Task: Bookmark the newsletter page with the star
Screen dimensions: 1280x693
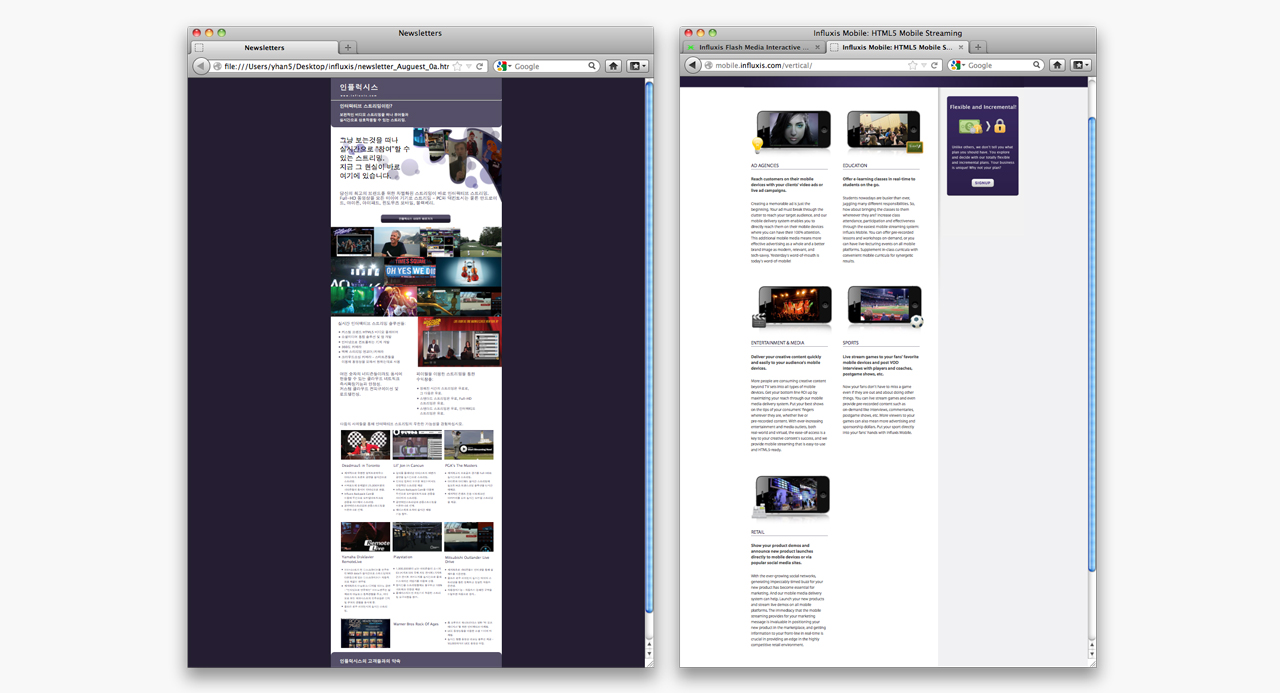Action: click(x=457, y=66)
